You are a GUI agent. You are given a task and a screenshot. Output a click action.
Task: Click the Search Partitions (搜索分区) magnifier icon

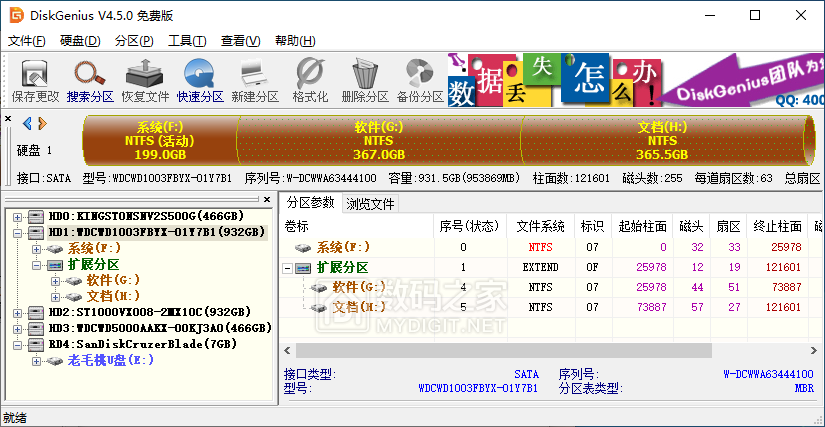tap(90, 74)
